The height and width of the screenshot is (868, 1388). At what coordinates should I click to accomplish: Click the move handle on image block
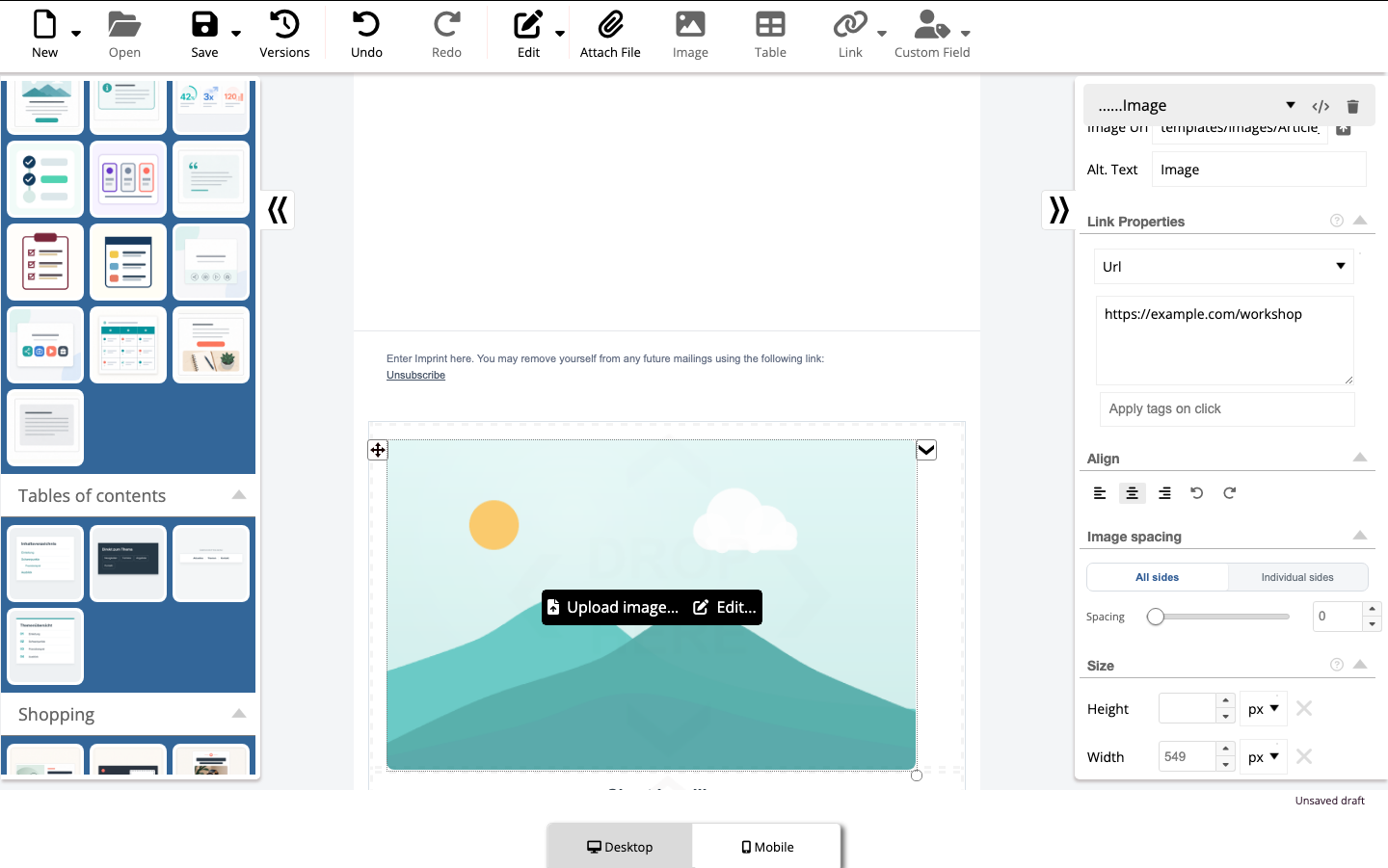(x=378, y=450)
